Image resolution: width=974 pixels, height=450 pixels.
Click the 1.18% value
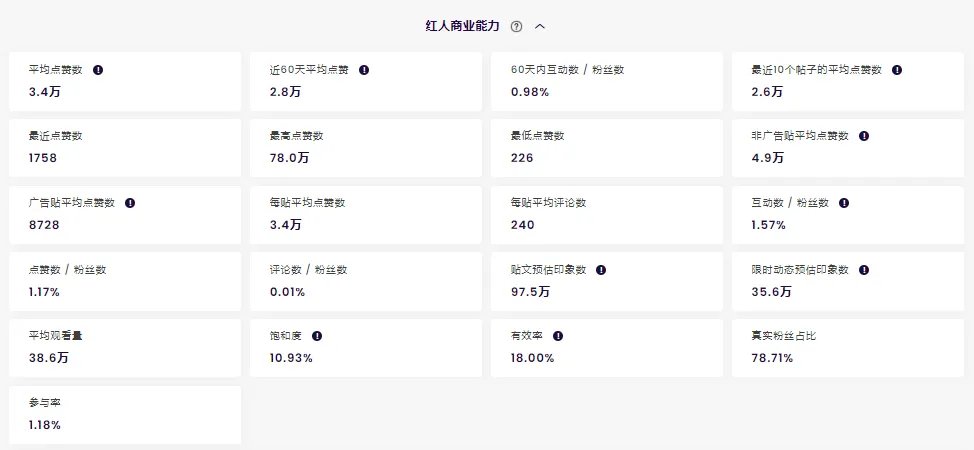[x=45, y=425]
